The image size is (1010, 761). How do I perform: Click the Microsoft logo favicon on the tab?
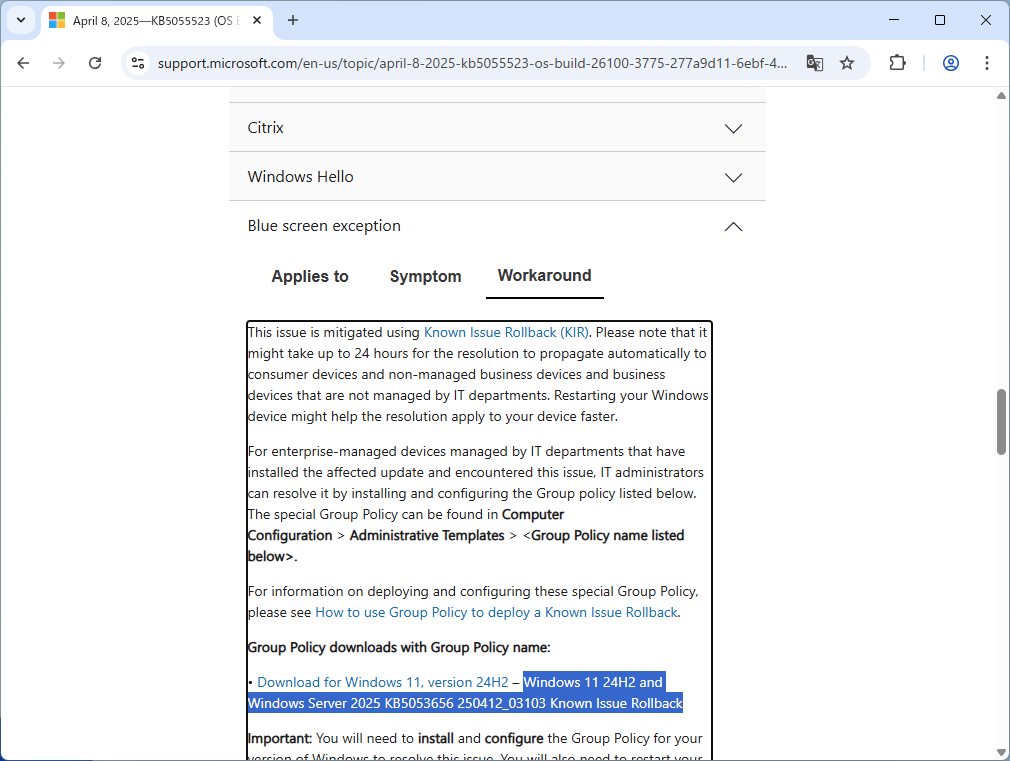click(x=57, y=20)
